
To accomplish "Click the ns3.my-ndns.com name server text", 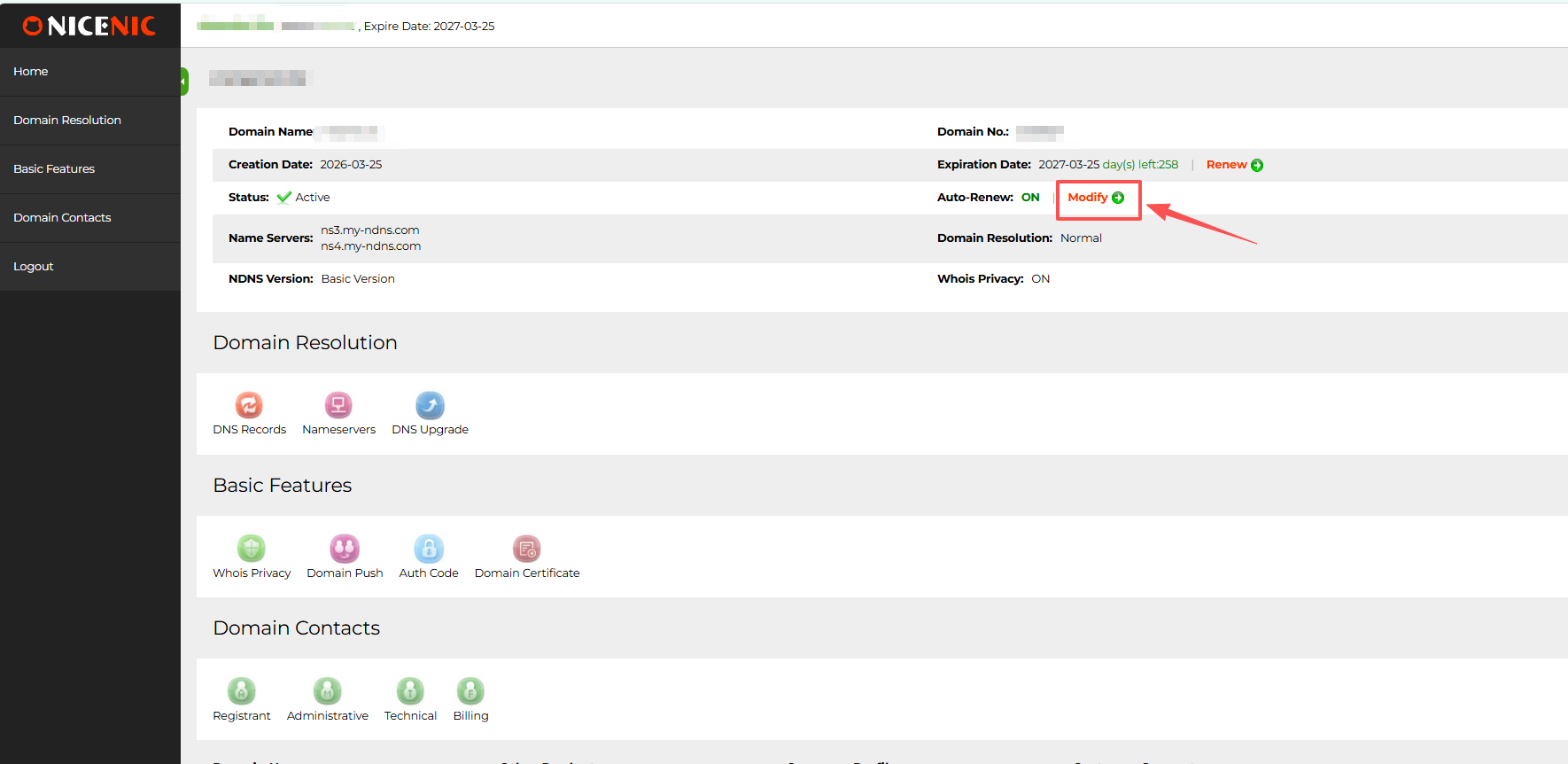I will coord(370,230).
